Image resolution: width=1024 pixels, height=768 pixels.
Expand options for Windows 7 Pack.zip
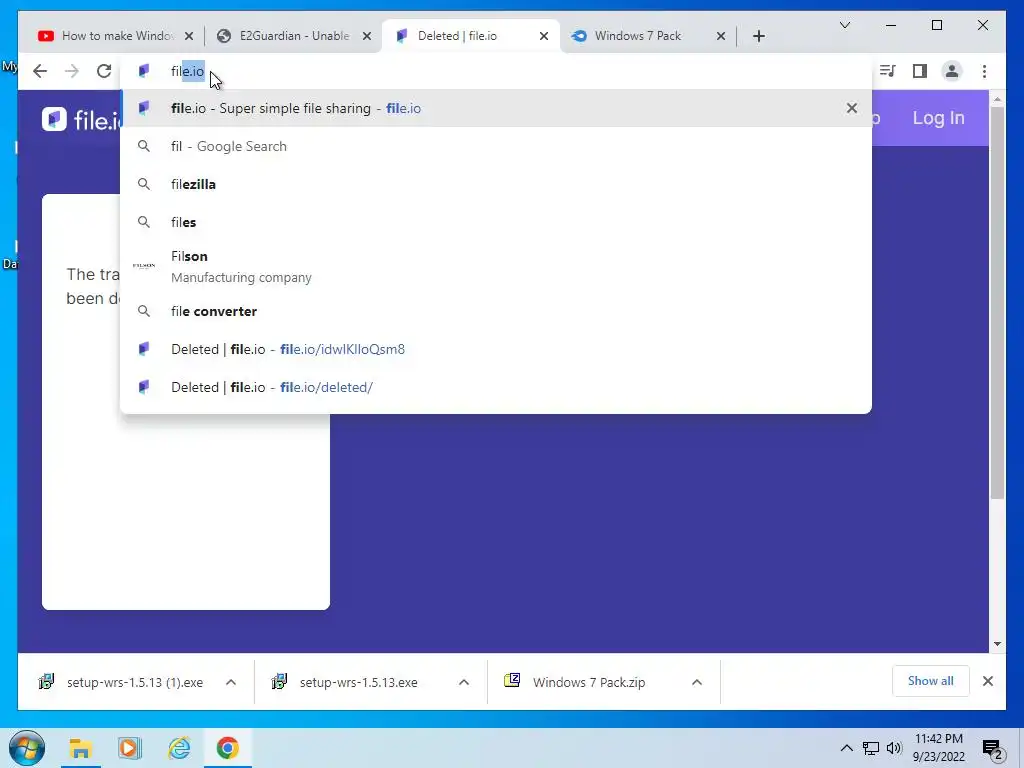pos(697,682)
